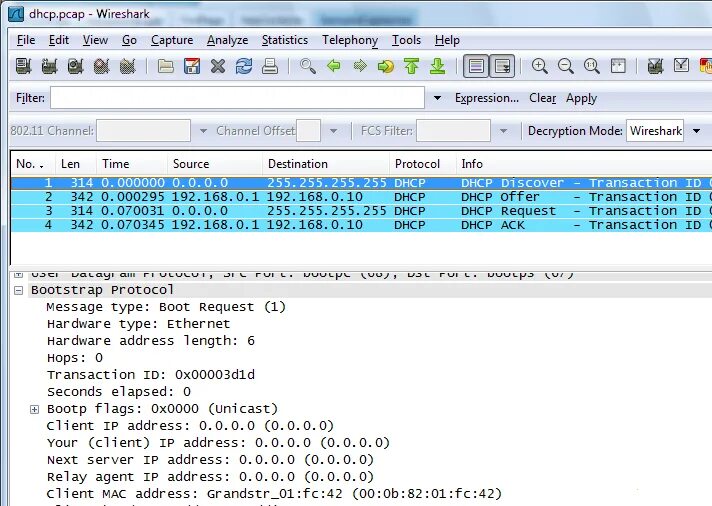Viewport: 712px width, 506px height.
Task: Focus the Filter text field
Action: point(237,98)
